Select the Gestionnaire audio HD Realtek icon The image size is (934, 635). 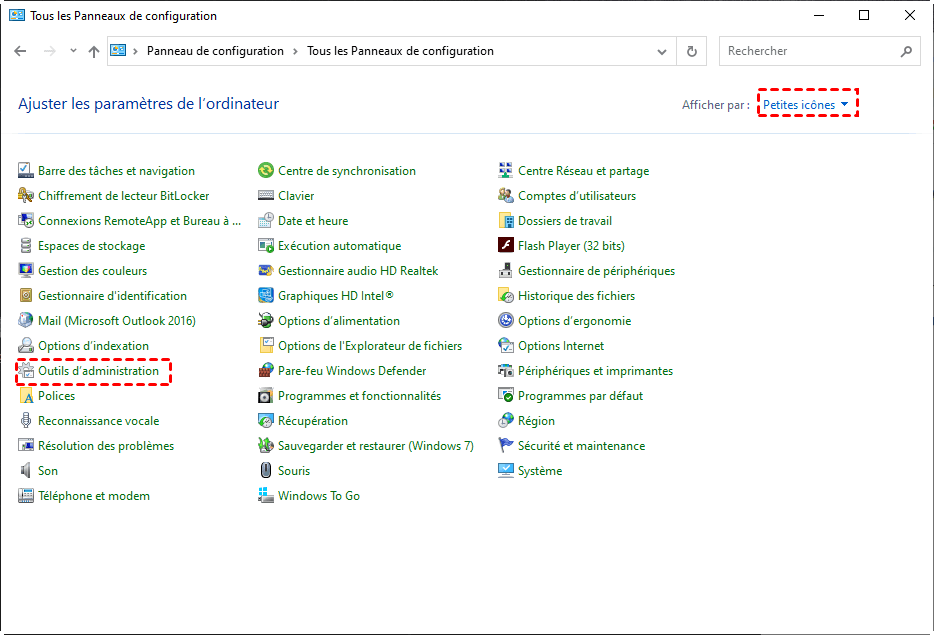click(x=266, y=271)
